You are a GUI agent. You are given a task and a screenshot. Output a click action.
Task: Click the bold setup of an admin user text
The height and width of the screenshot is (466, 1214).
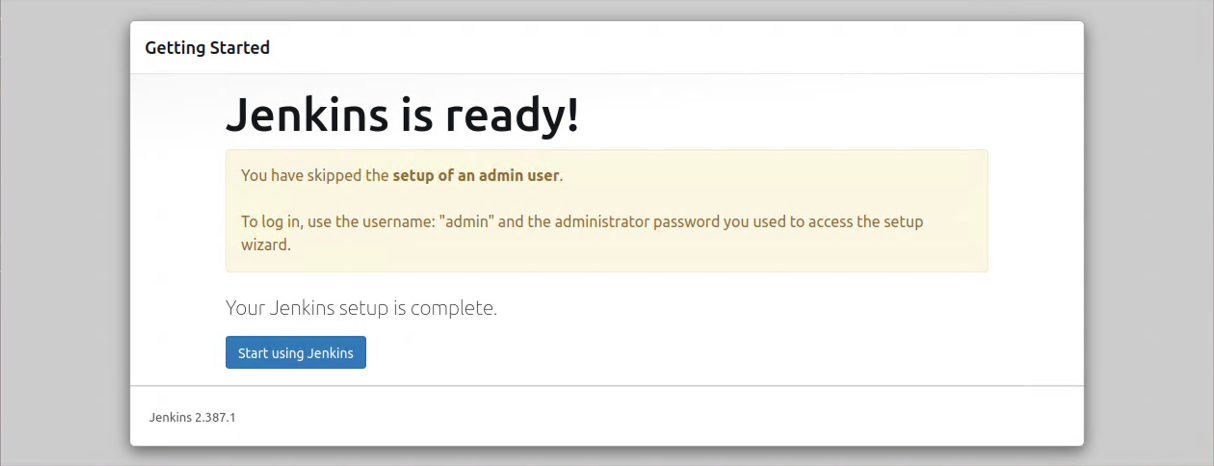476,176
